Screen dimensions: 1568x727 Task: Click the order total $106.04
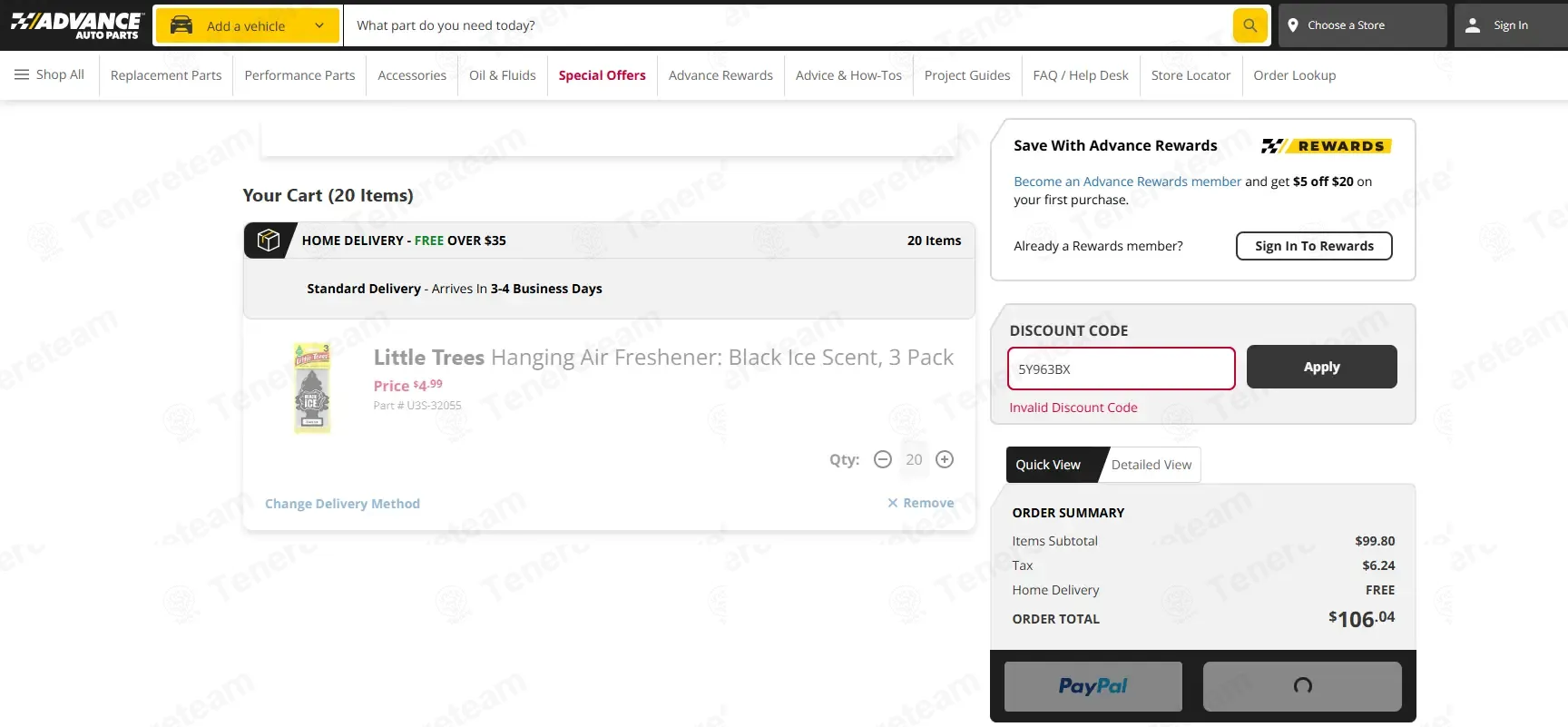pos(1361,619)
